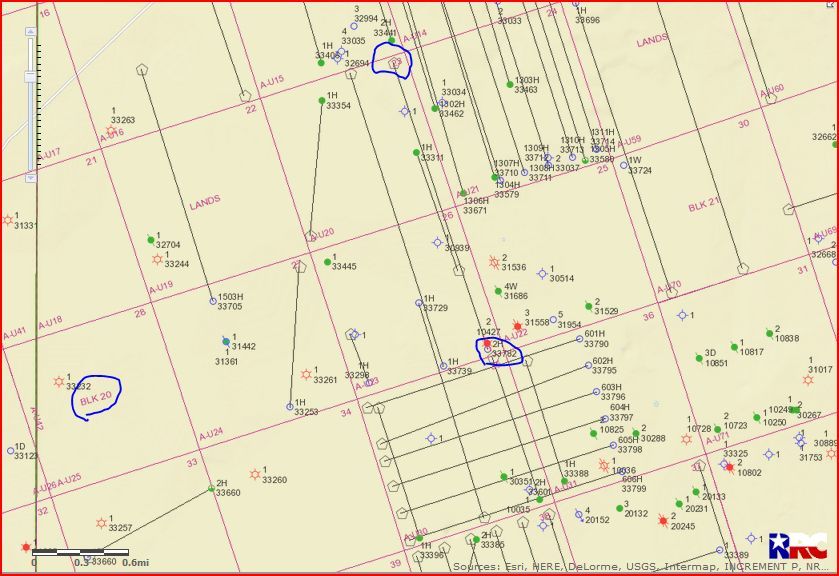This screenshot has height=576, width=839.
Task: Click the map scale bar
Action: pos(80,552)
